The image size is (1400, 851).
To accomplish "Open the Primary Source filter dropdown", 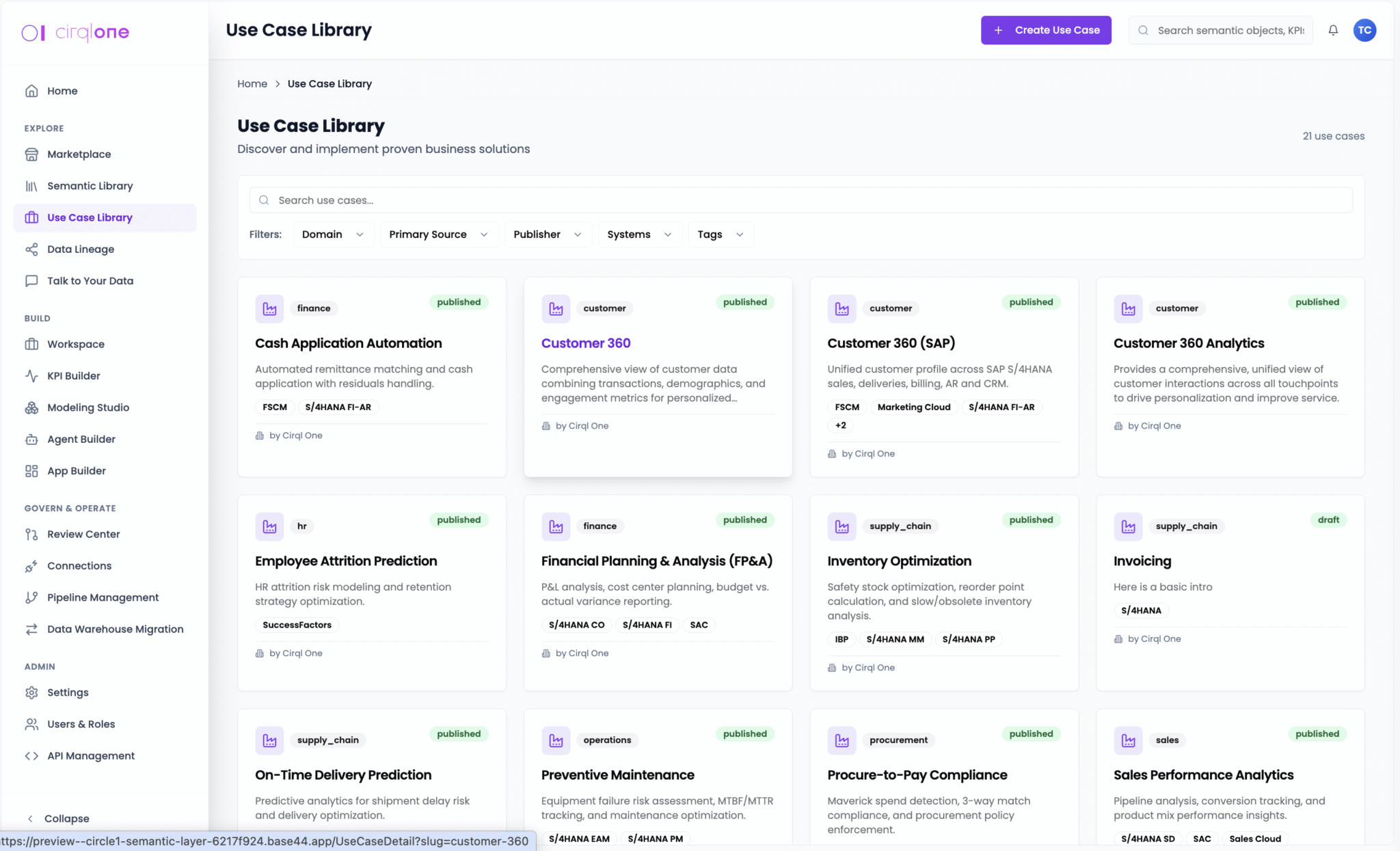I will point(438,234).
